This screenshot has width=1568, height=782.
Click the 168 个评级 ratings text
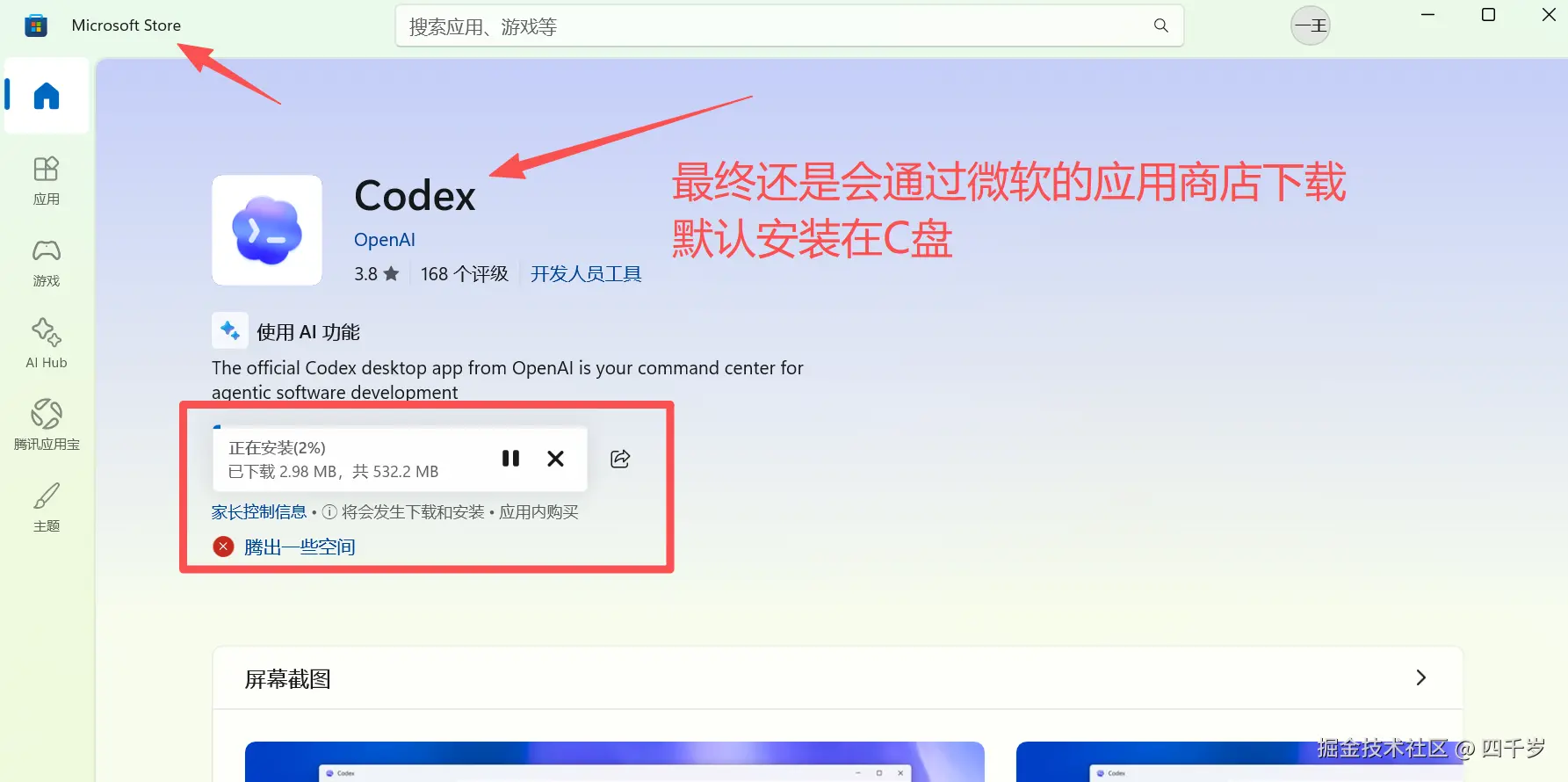click(465, 274)
